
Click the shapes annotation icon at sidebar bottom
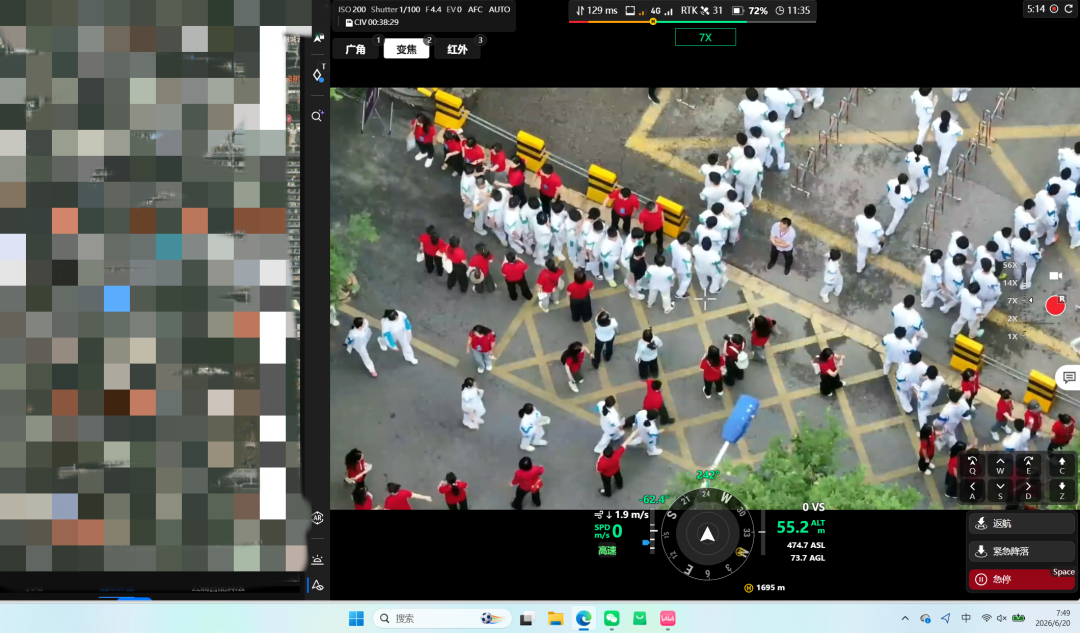(318, 585)
